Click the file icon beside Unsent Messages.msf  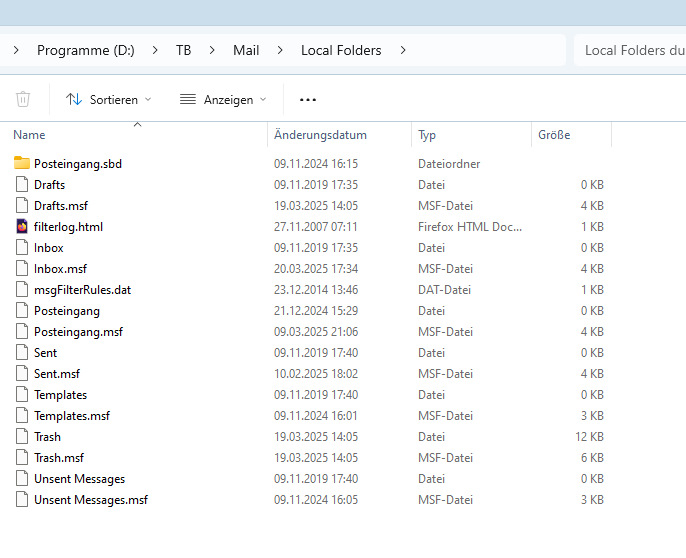point(22,500)
